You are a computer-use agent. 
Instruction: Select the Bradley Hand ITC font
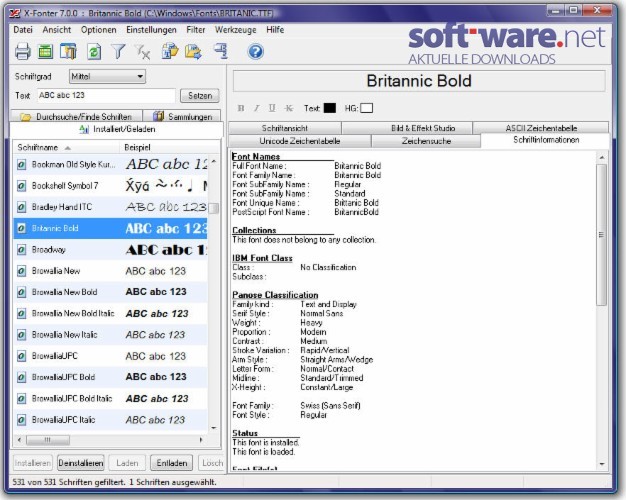111,207
